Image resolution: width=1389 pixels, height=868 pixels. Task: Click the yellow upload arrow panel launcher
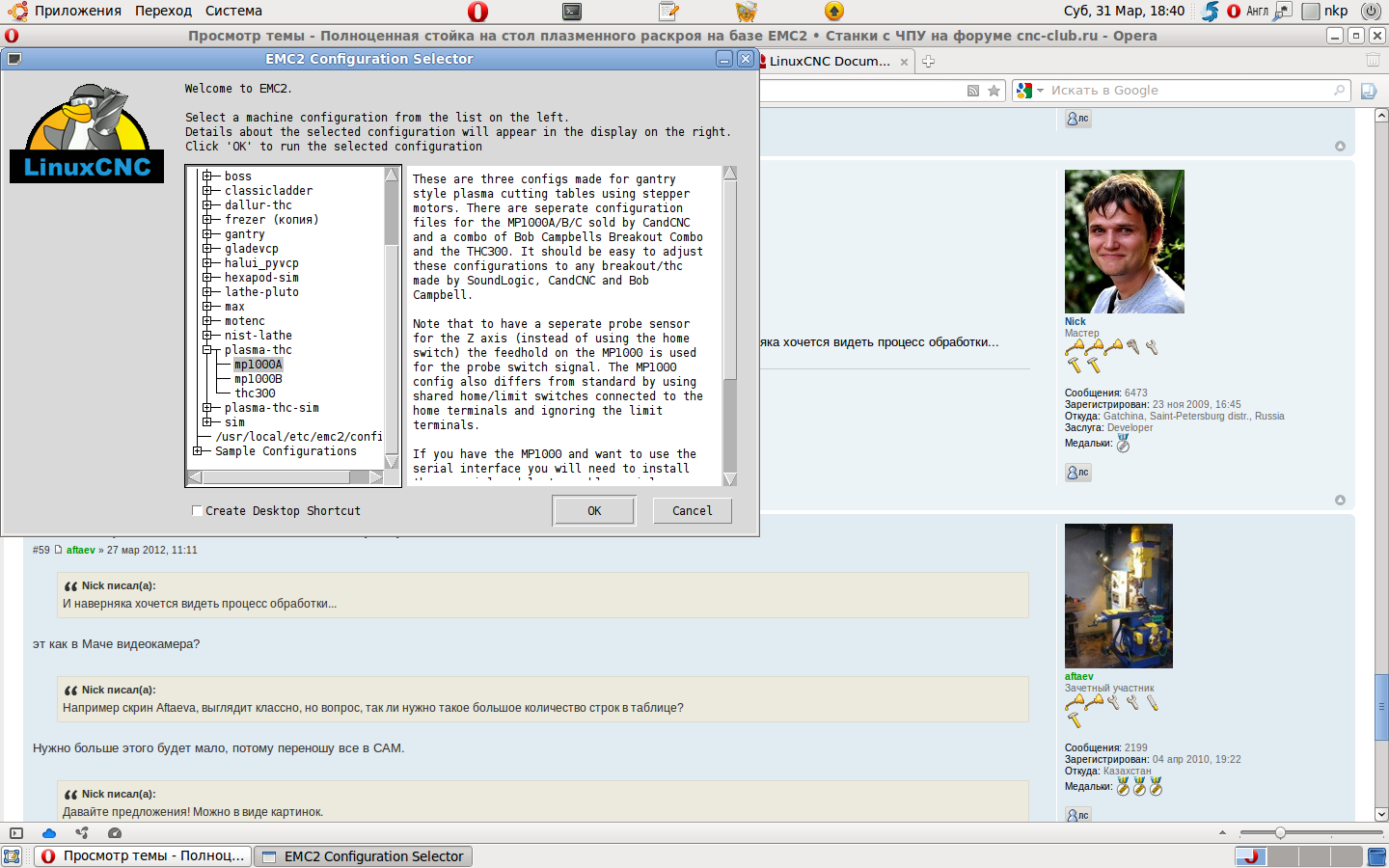tap(834, 12)
